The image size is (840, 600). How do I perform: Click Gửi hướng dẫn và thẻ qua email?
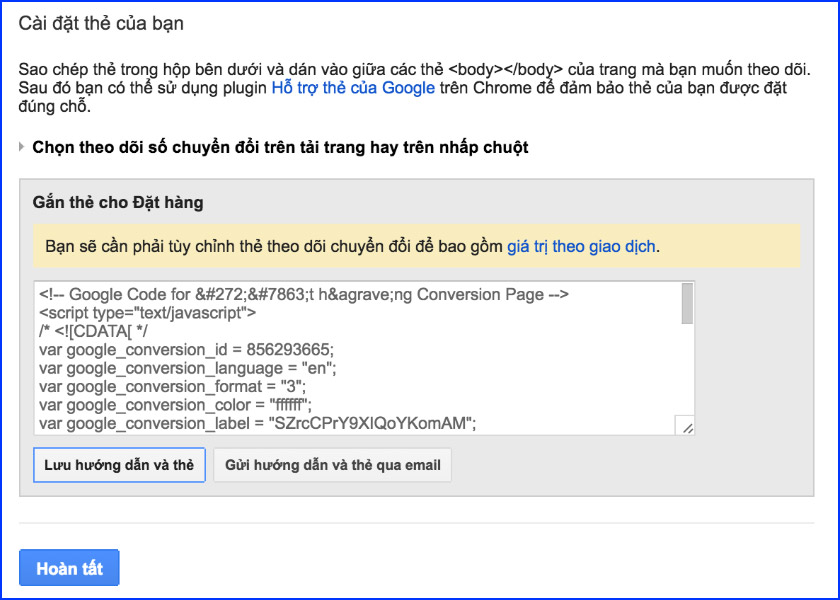coord(332,466)
